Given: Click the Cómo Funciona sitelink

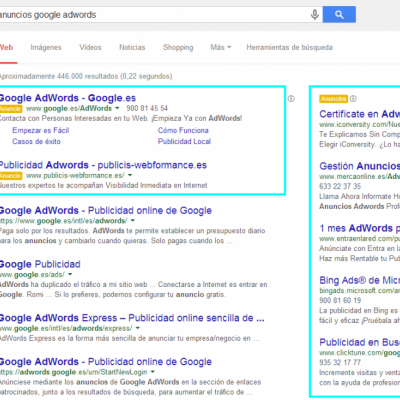Looking at the screenshot, I should tap(183, 130).
